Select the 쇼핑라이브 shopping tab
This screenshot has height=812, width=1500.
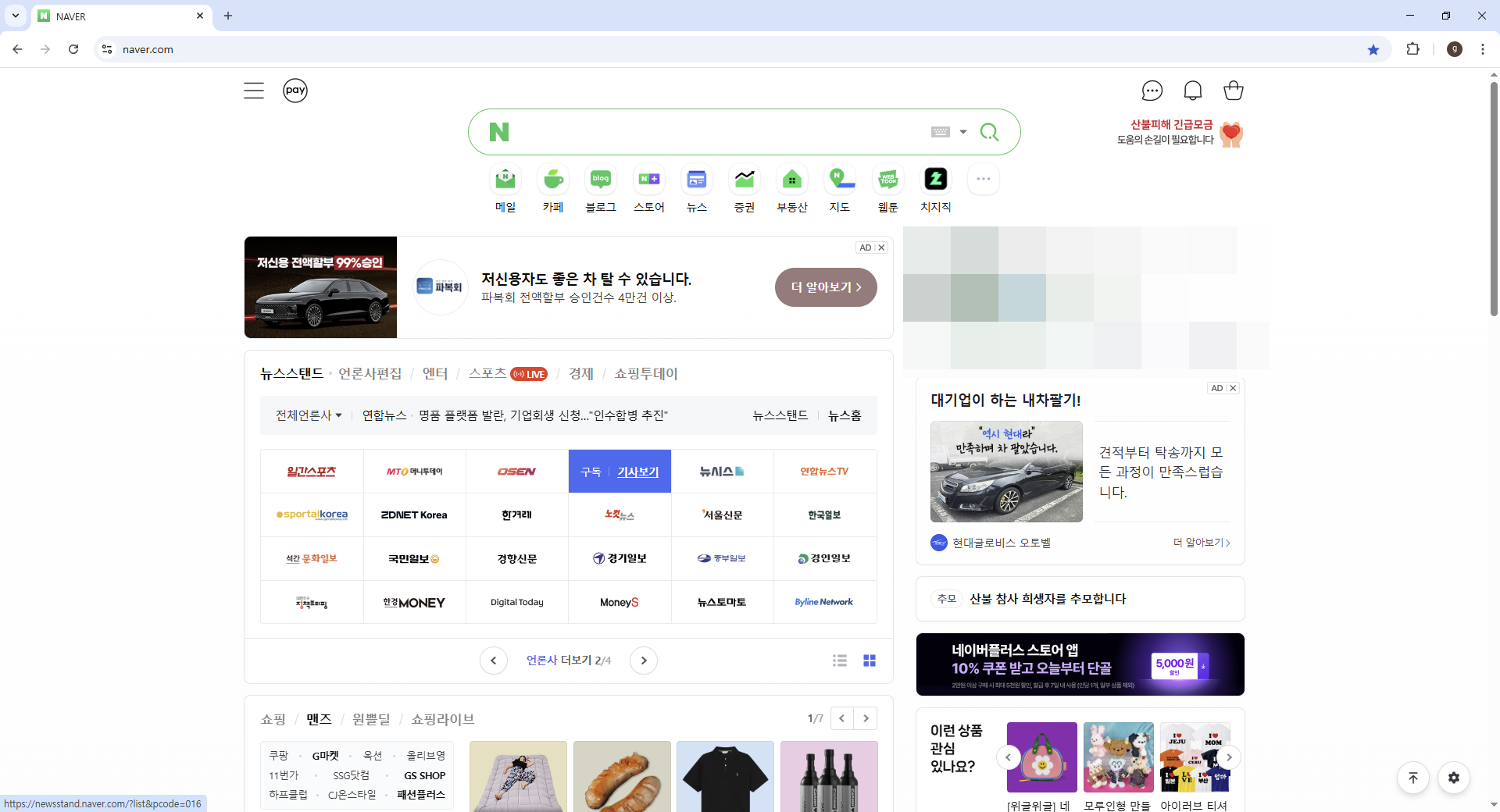[443, 719]
